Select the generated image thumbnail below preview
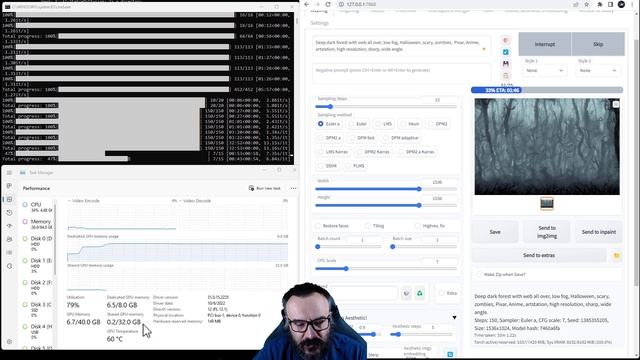This screenshot has height=360, width=640. click(547, 203)
